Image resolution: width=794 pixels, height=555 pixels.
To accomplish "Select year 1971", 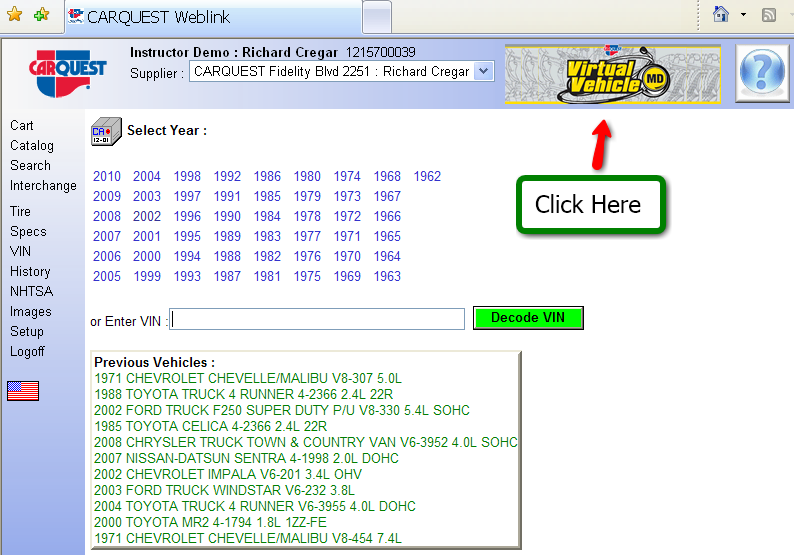I will [x=347, y=236].
